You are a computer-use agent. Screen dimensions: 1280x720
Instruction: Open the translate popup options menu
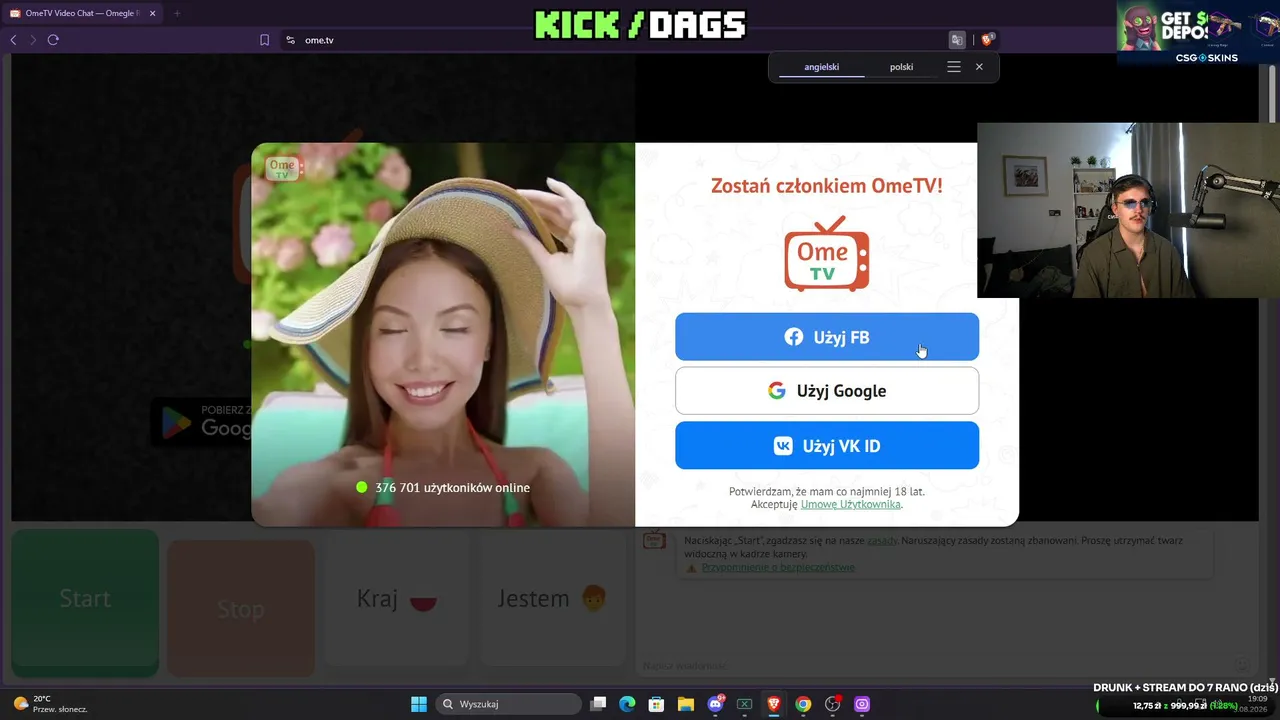pos(954,67)
